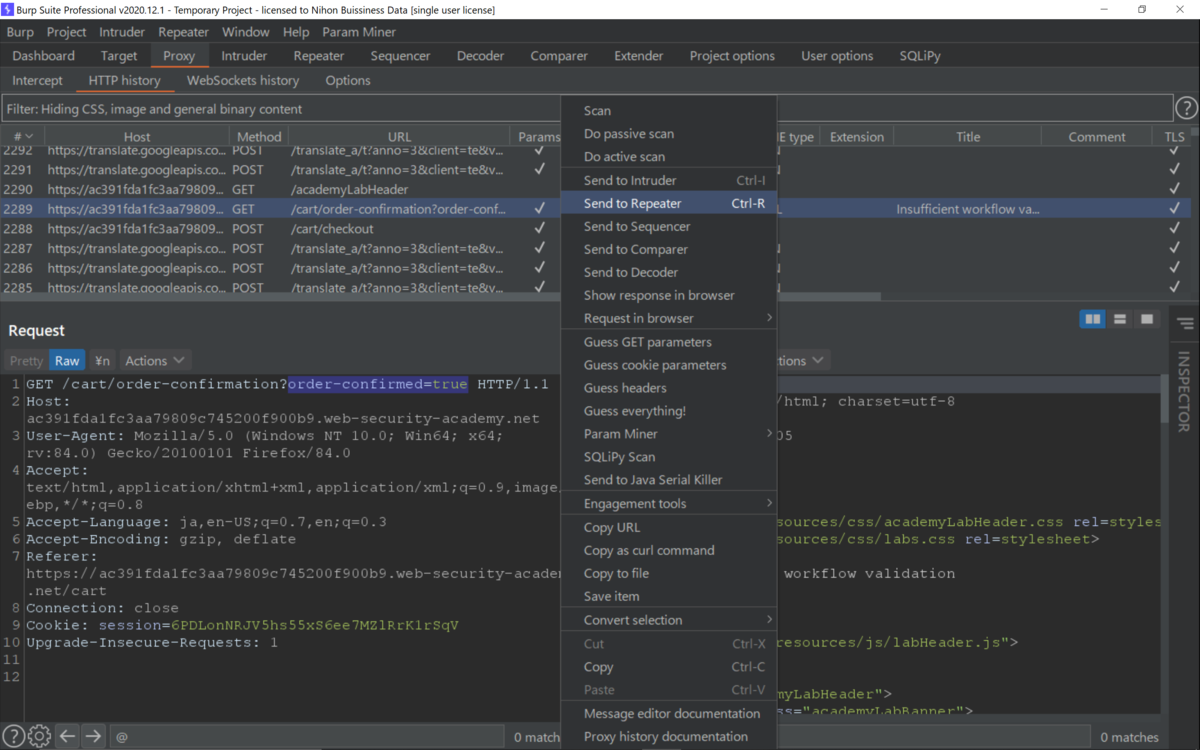Screen dimensions: 1200x750
Task: Choose Send to Comparer entry
Action: click(669, 249)
